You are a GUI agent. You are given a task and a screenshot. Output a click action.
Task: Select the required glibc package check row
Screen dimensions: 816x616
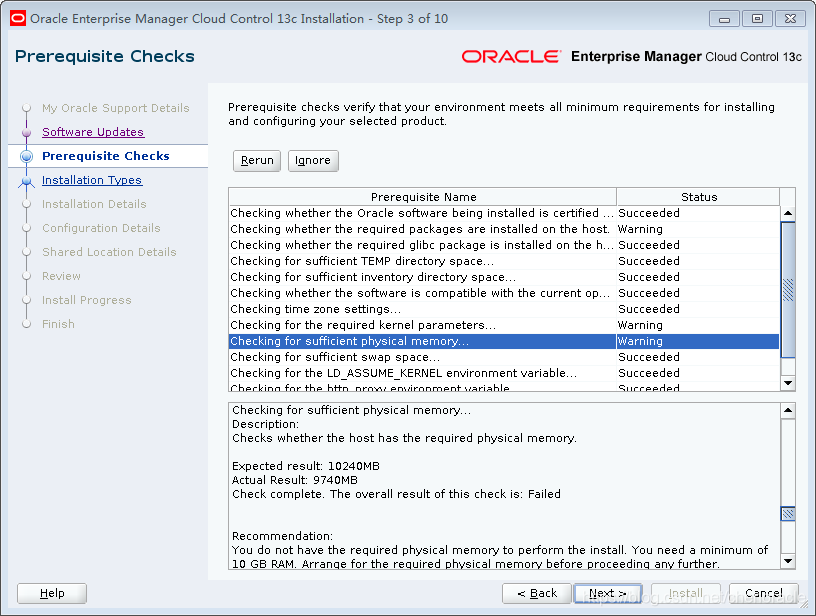(504, 245)
